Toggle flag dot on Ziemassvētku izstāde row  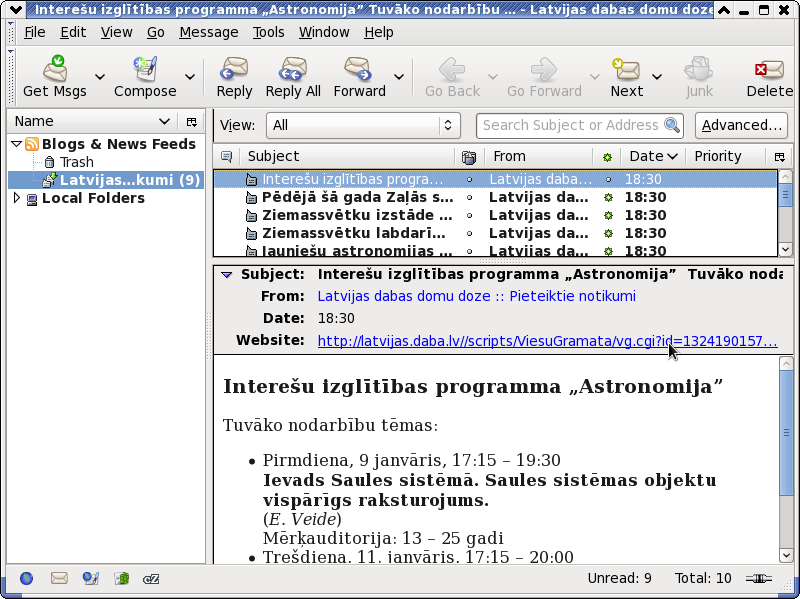469,215
